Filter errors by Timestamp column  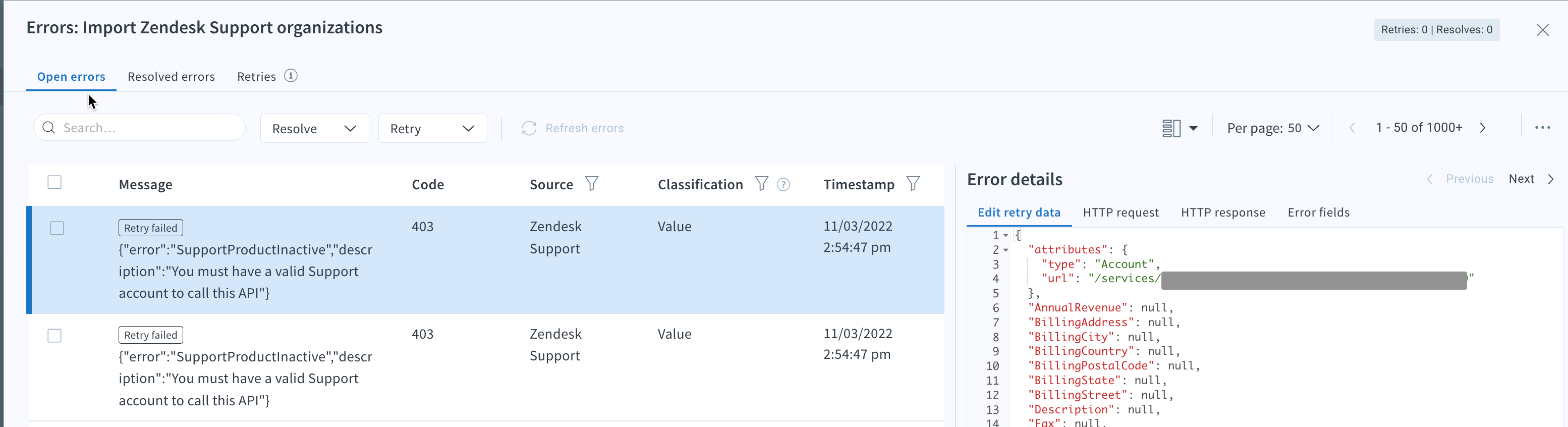pos(913,183)
